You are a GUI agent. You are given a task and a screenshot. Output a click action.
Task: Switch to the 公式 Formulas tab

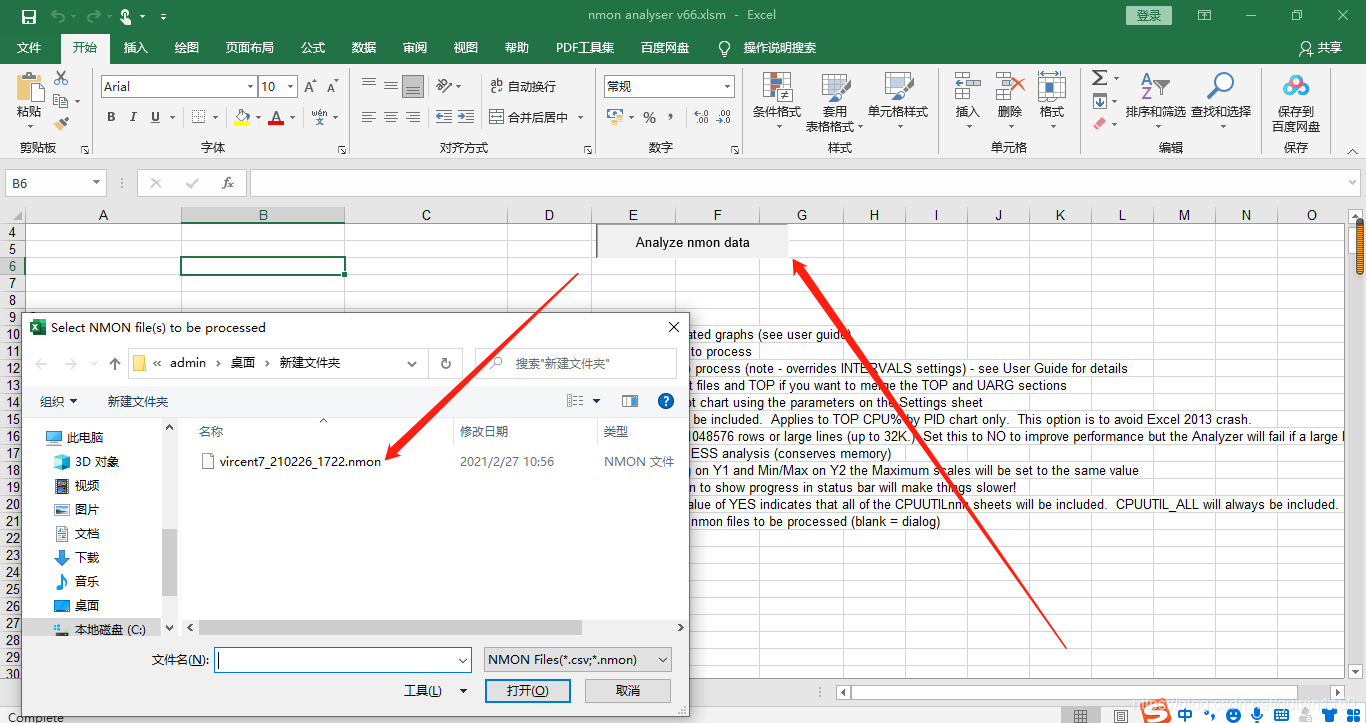click(x=313, y=48)
